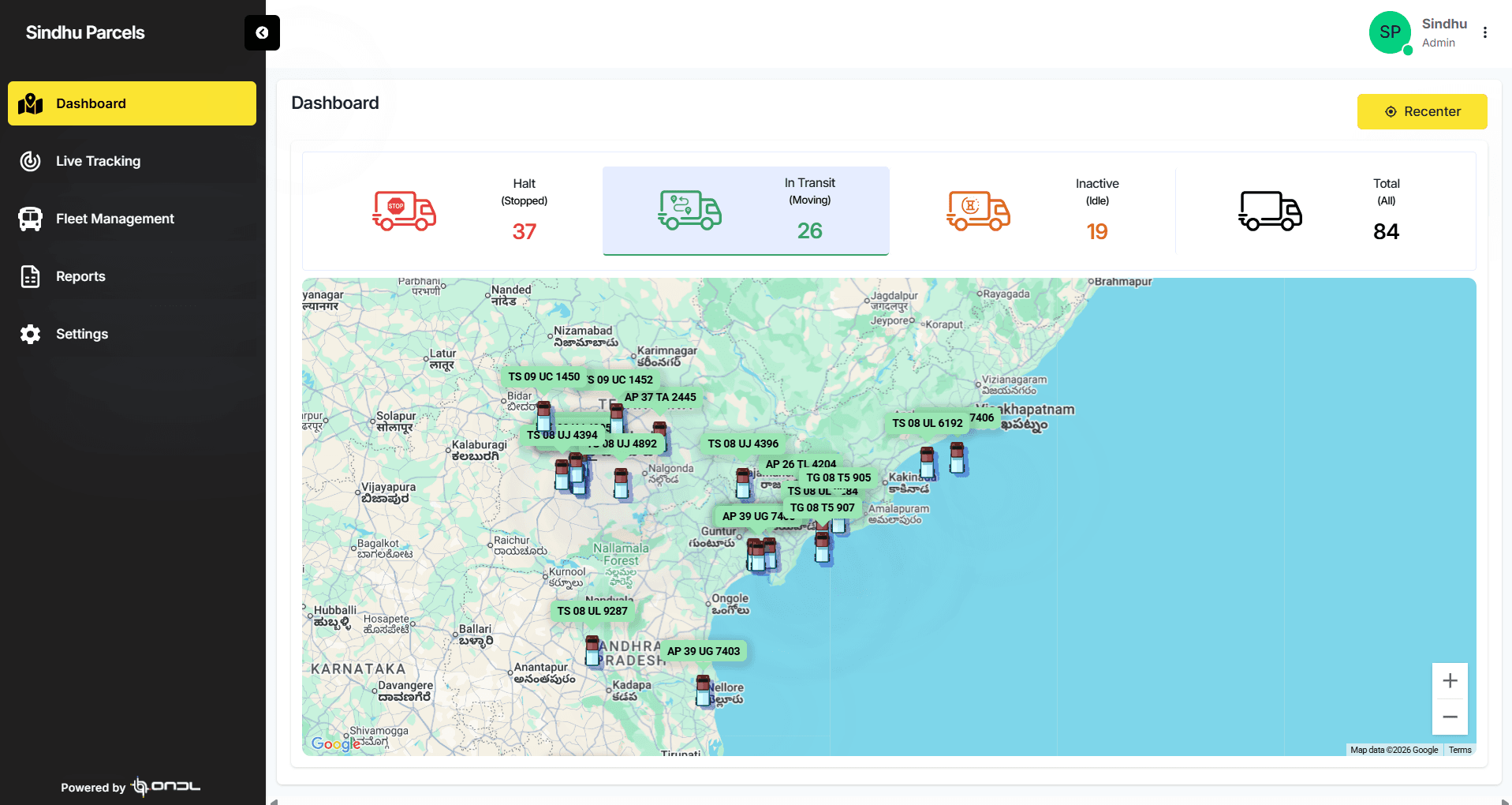Select vehicle label AP 39 UG 7403
The height and width of the screenshot is (805, 1512).
(704, 651)
